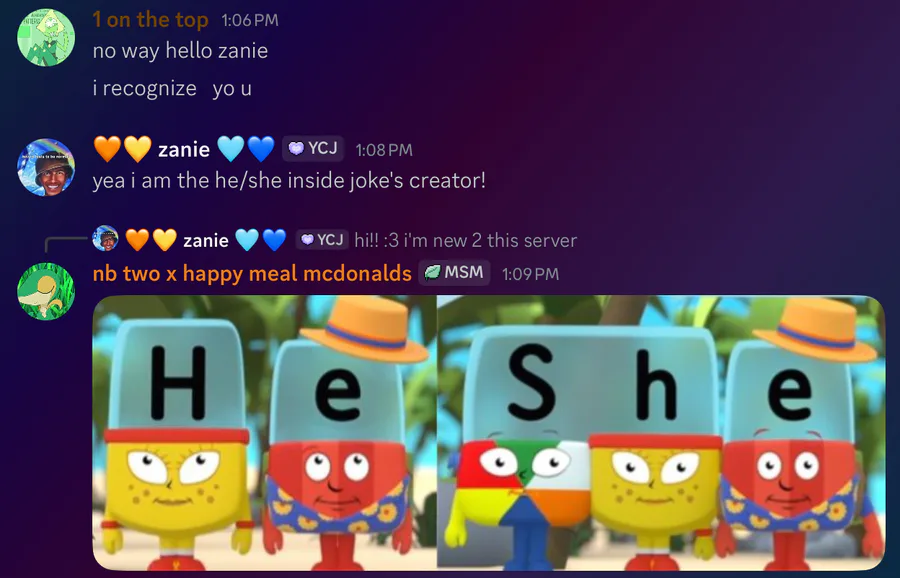Screen dimensions: 900x578
Task: Select YCJ tag in the reply preview
Action: coord(322,239)
